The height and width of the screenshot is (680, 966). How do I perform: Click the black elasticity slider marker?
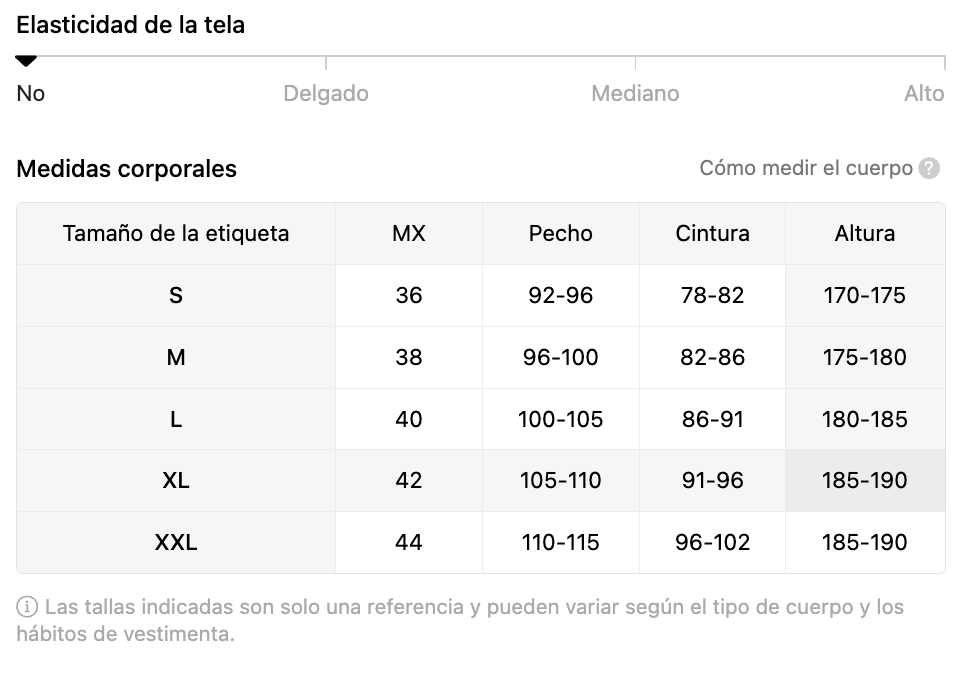(26, 61)
